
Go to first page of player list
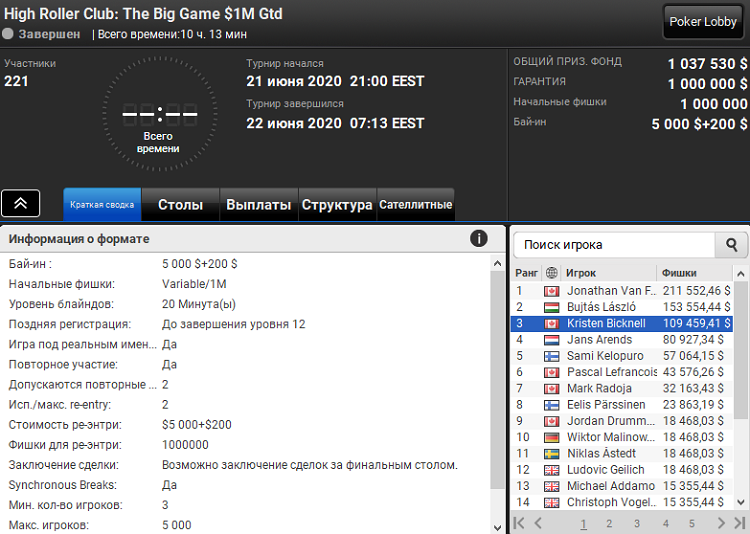click(519, 523)
